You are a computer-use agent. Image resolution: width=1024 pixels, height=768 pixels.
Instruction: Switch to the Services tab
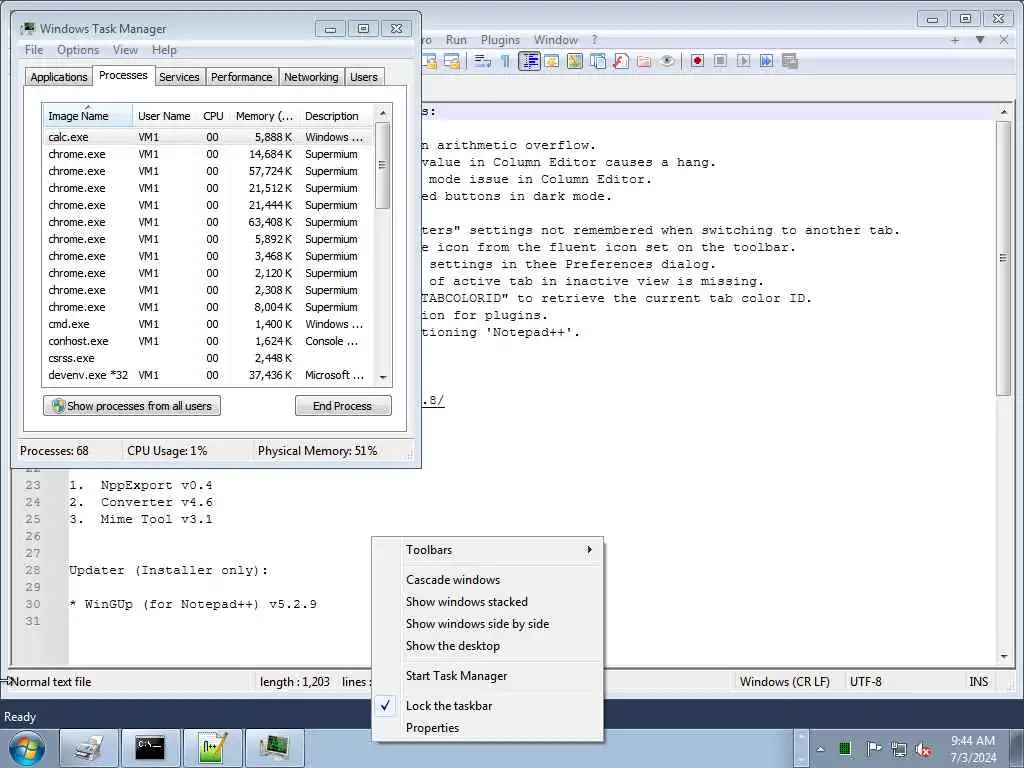(x=179, y=77)
